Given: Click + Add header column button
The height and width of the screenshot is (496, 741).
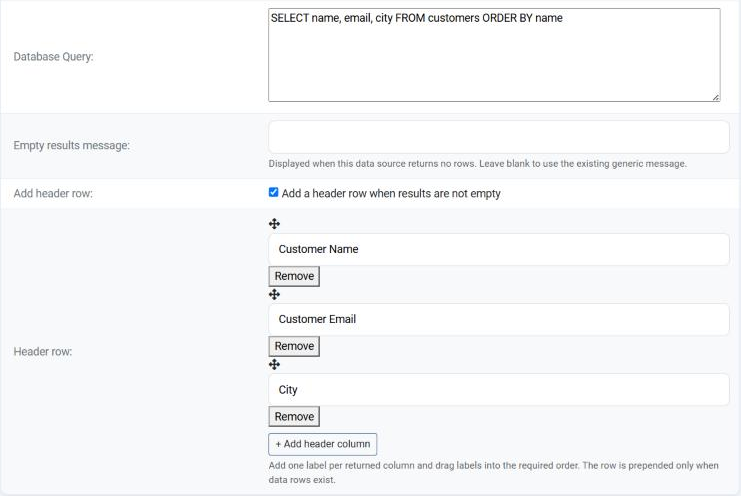Looking at the screenshot, I should pyautogui.click(x=323, y=444).
